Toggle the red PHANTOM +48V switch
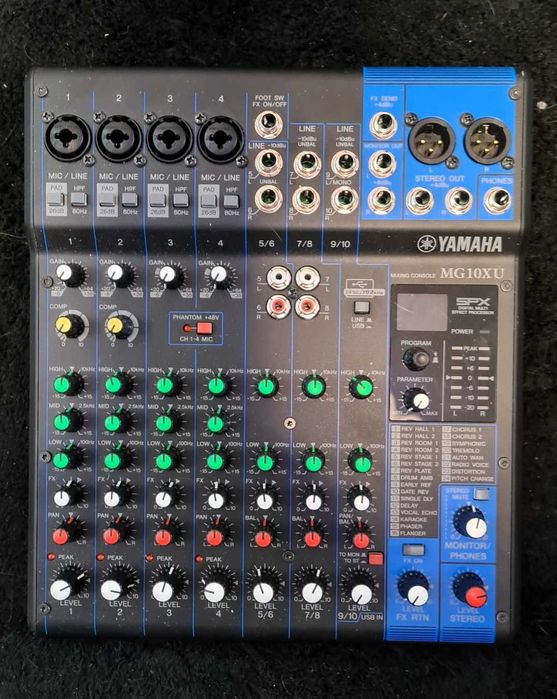This screenshot has width=557, height=699. click(x=204, y=329)
